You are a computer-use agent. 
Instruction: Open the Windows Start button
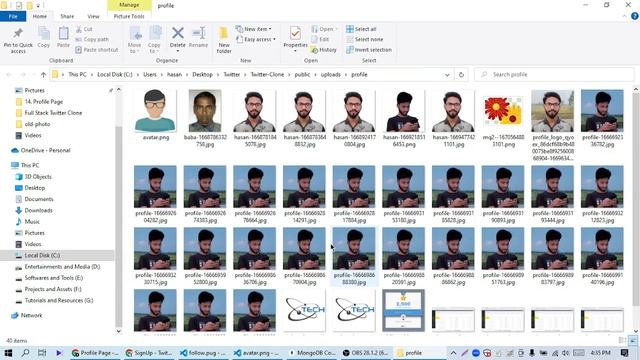pos(8,353)
